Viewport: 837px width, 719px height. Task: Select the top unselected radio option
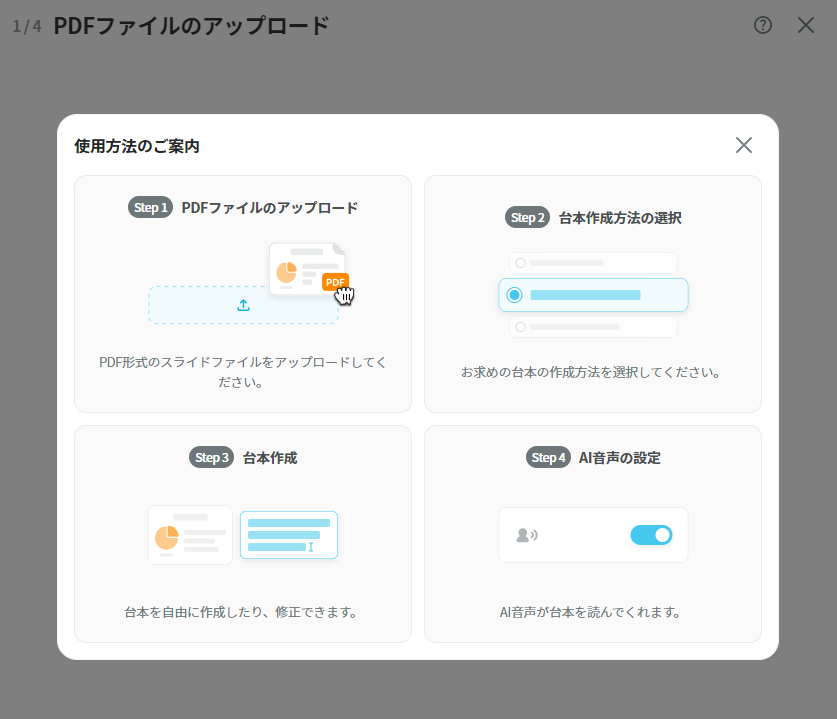point(520,263)
